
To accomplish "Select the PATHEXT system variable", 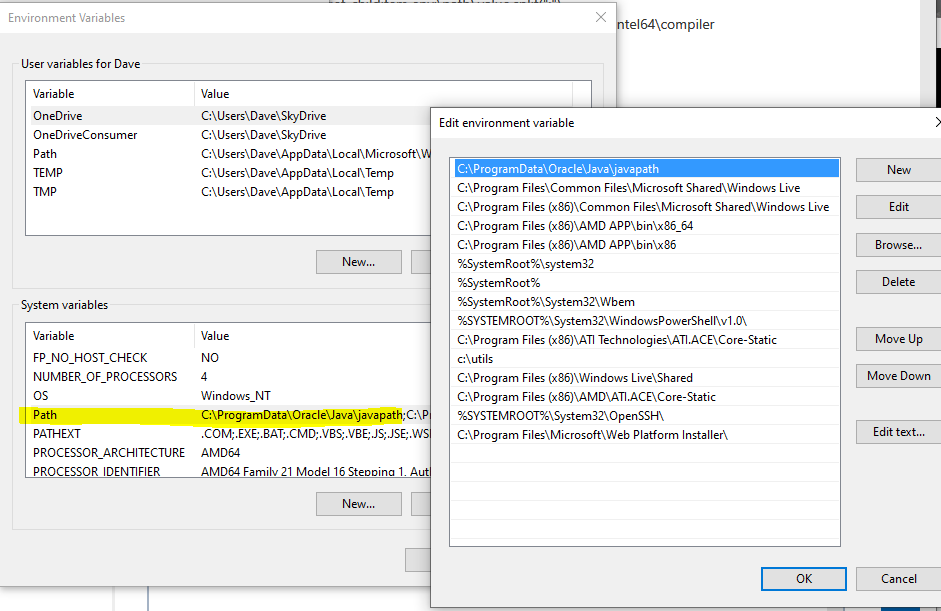I will 56,434.
